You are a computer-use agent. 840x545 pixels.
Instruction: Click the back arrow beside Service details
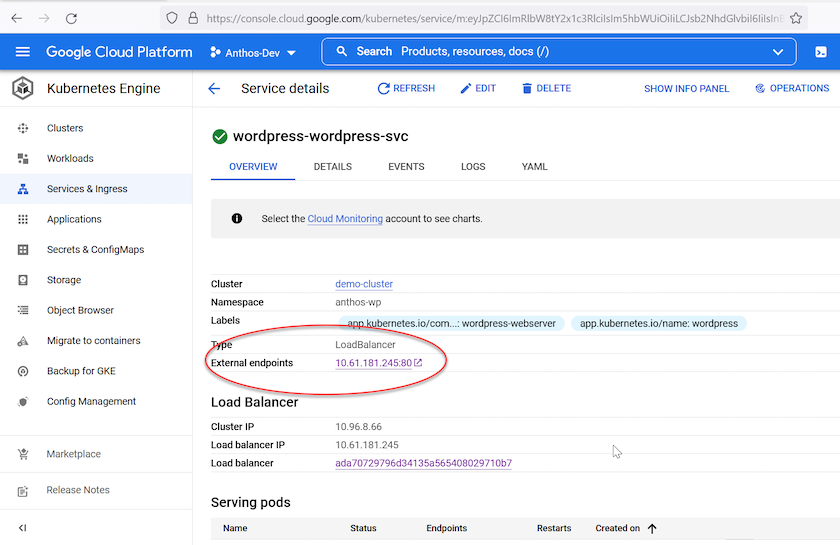pos(214,89)
